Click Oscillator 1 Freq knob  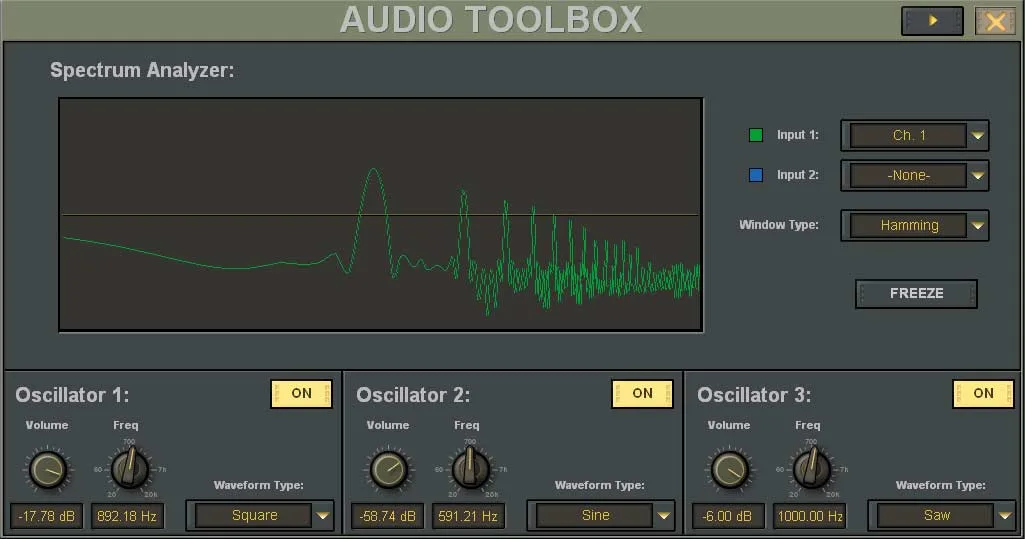coord(129,468)
